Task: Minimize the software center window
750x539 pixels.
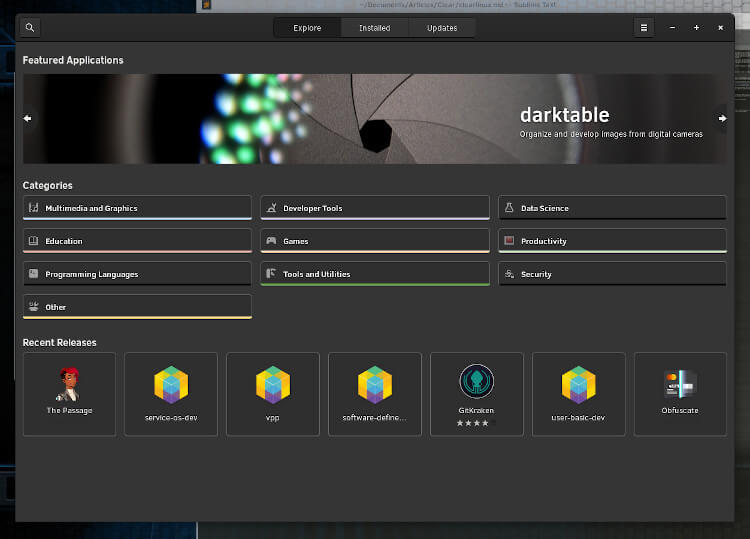Action: pos(672,28)
